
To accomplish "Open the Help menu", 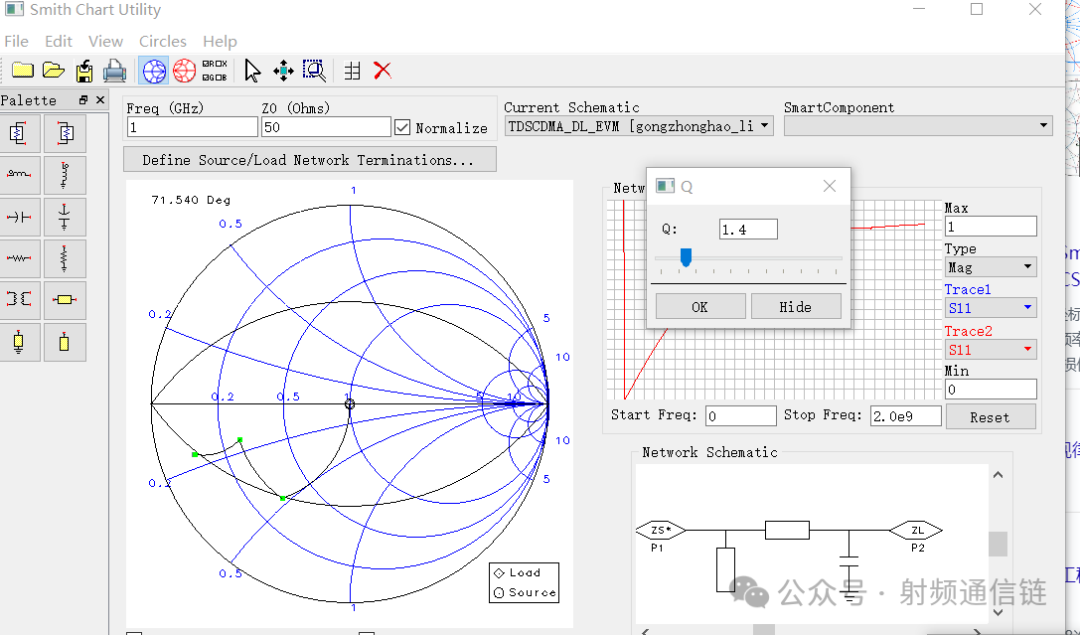I will click(x=220, y=41).
